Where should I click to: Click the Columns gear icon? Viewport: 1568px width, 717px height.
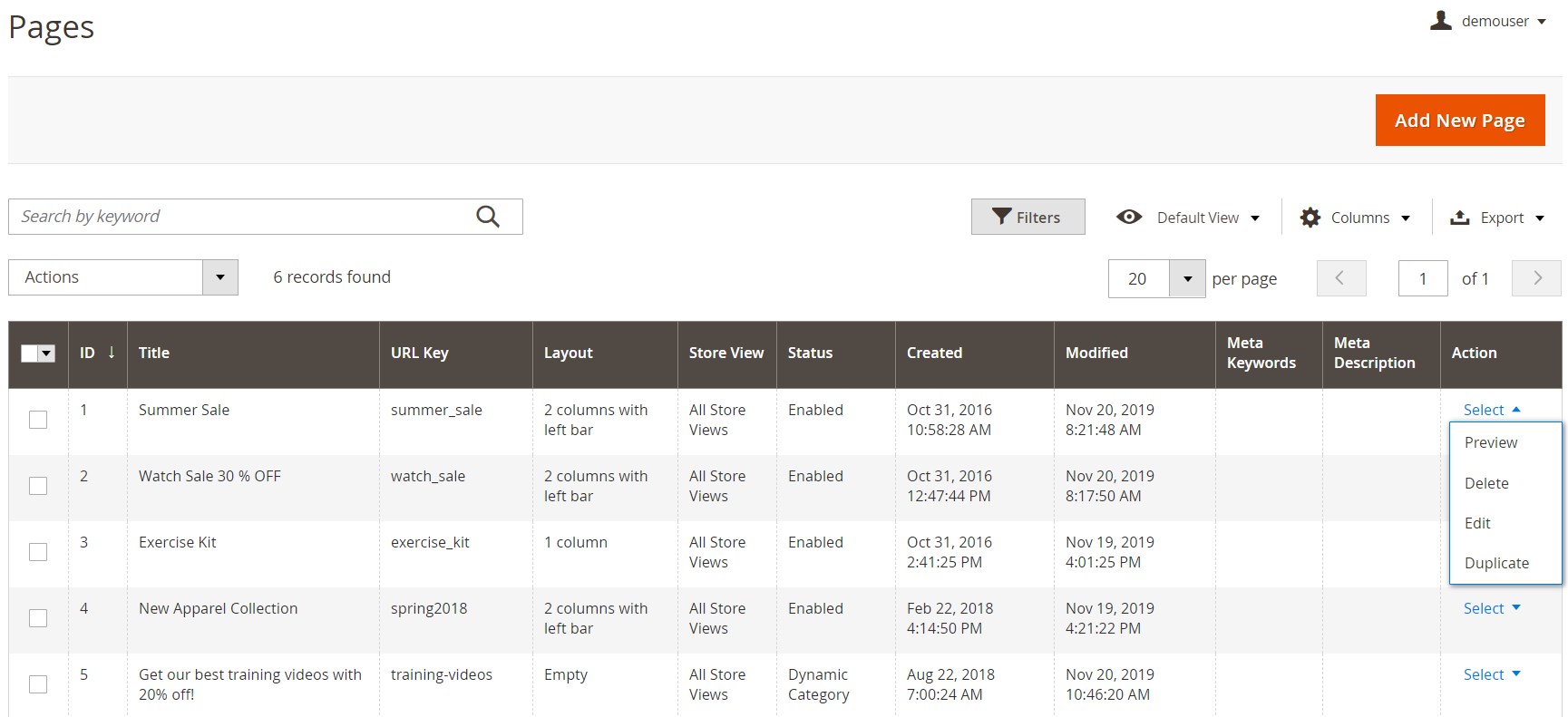click(1310, 218)
